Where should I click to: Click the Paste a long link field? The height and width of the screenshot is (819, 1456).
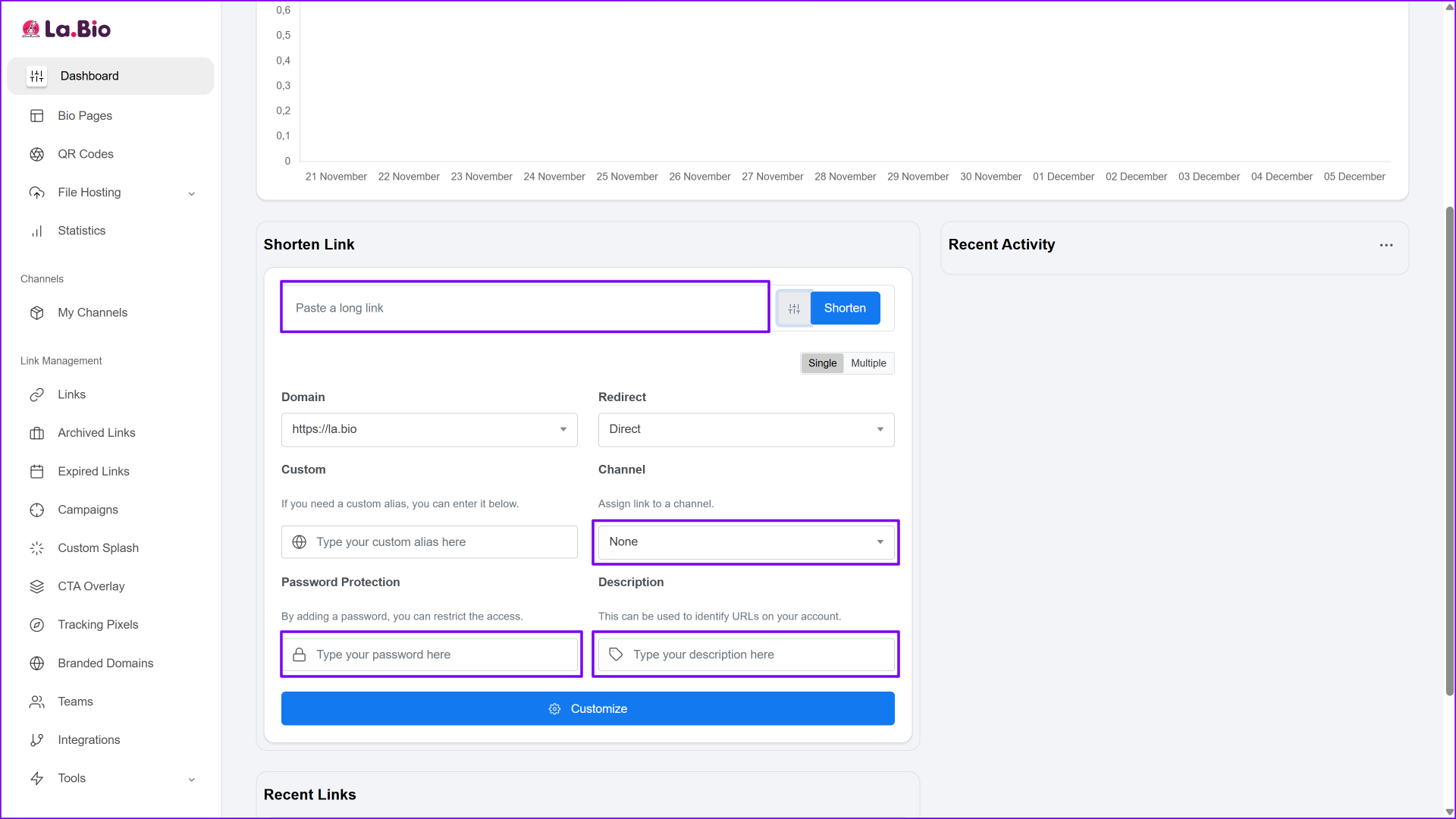pyautogui.click(x=525, y=308)
